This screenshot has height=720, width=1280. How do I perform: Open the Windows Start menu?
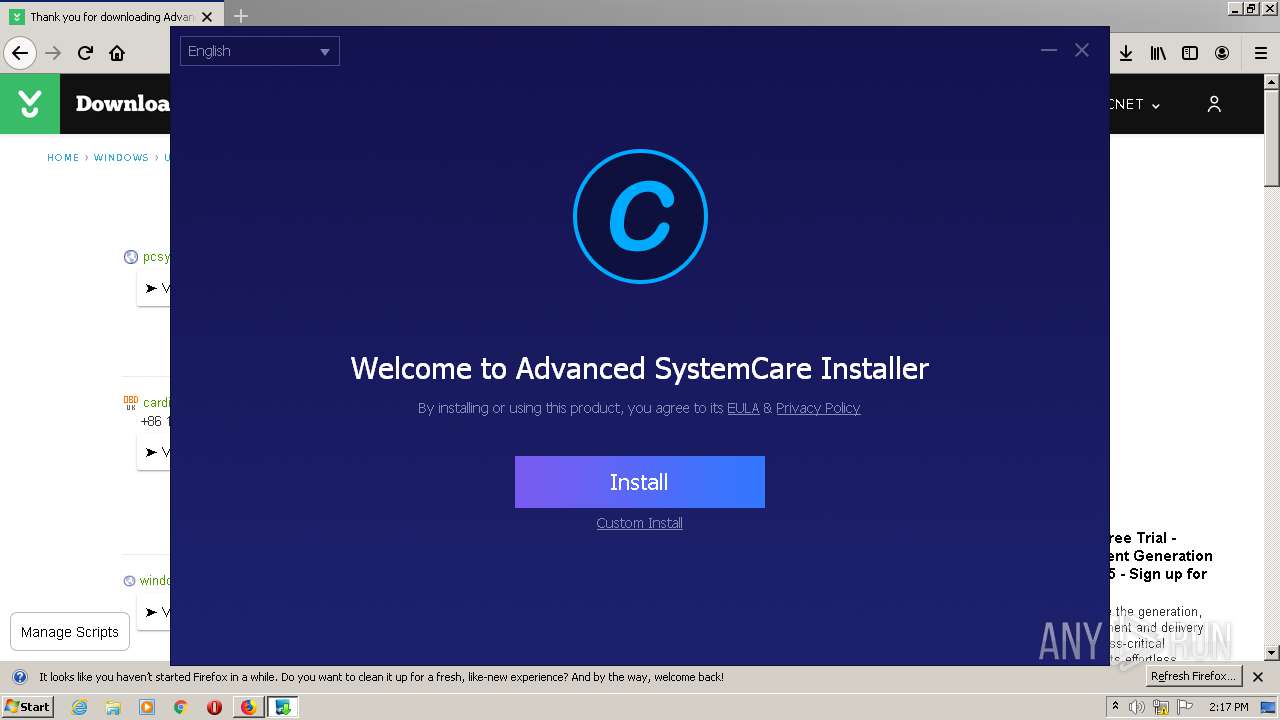point(27,706)
